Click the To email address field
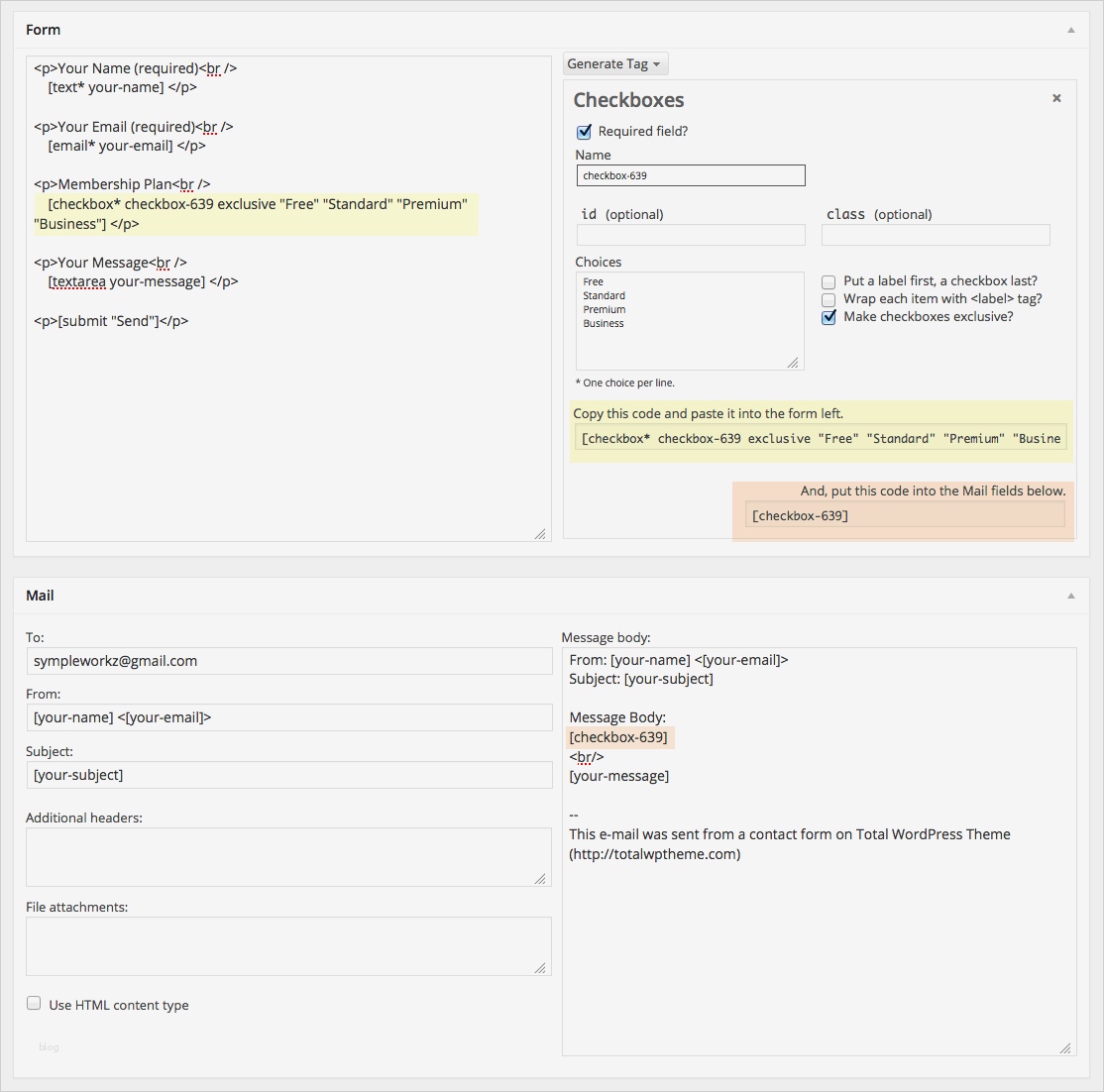This screenshot has width=1104, height=1092. coord(288,661)
